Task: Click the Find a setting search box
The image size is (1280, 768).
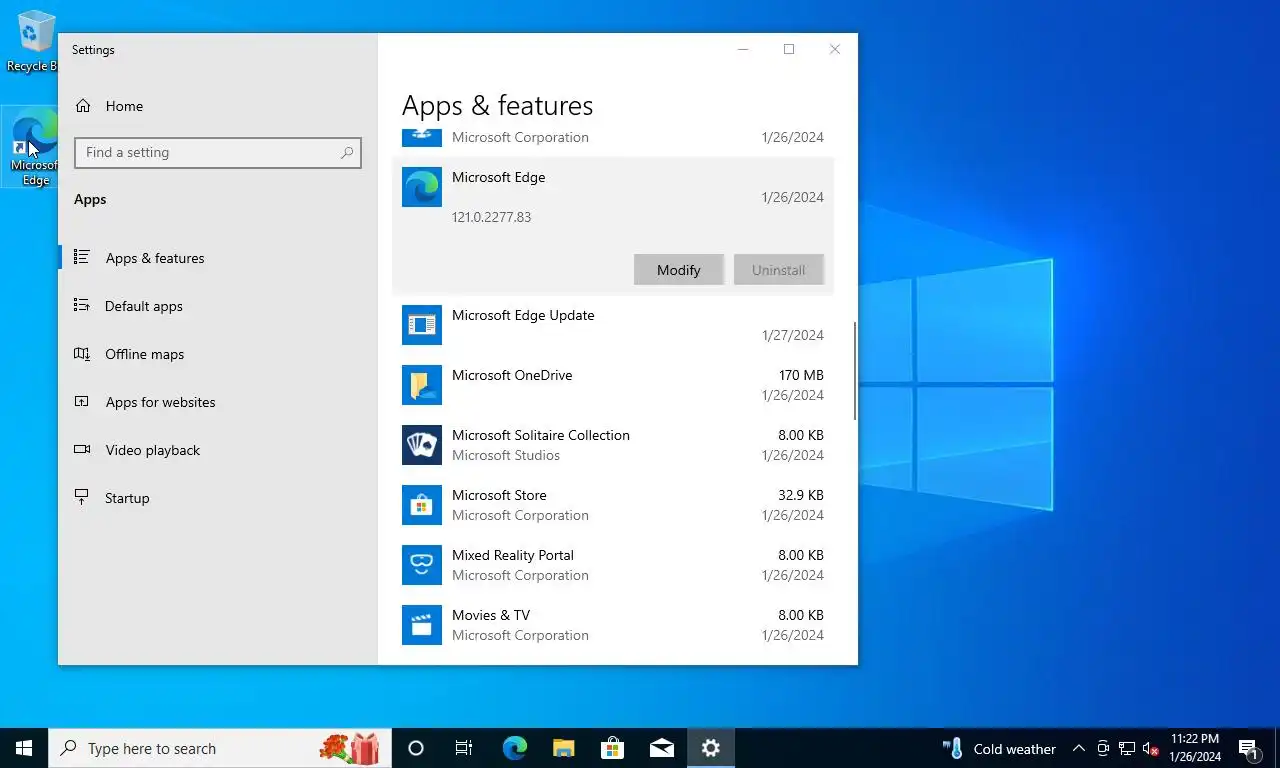Action: [x=218, y=153]
